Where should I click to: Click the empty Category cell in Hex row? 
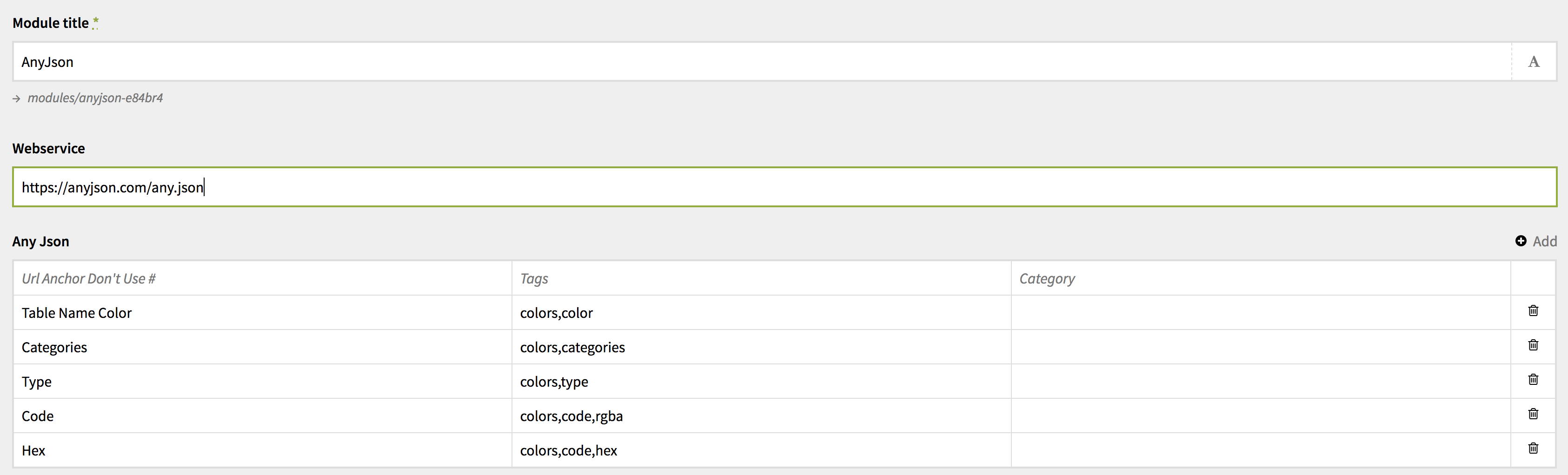[1260, 450]
